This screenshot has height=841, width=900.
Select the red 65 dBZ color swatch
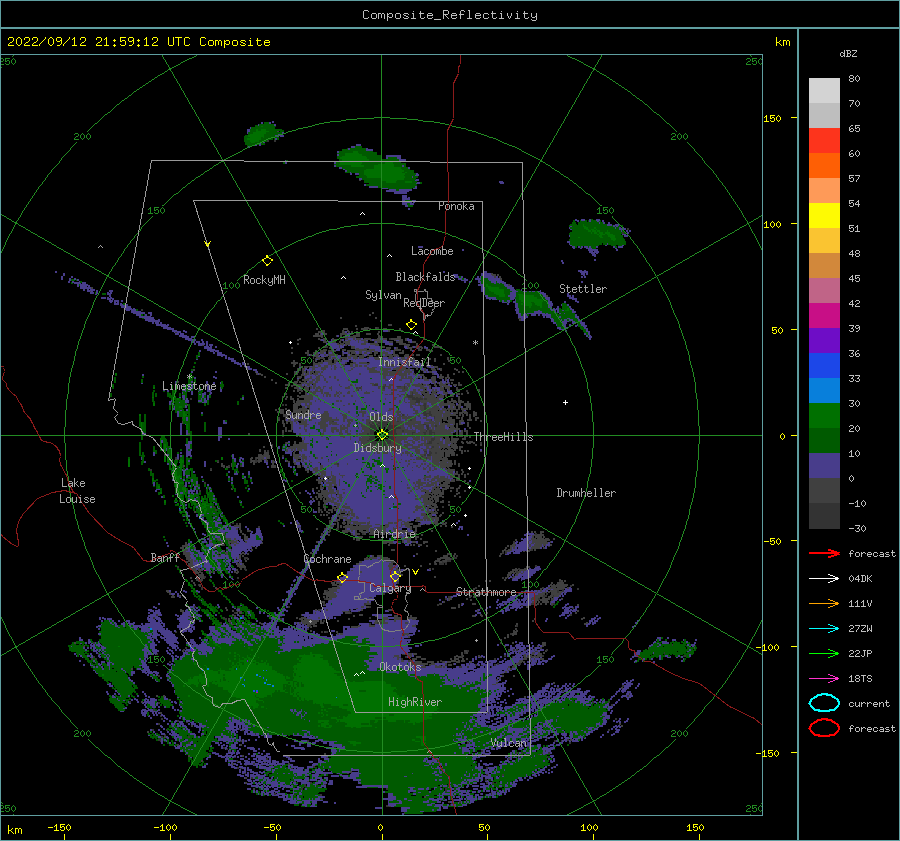(824, 140)
